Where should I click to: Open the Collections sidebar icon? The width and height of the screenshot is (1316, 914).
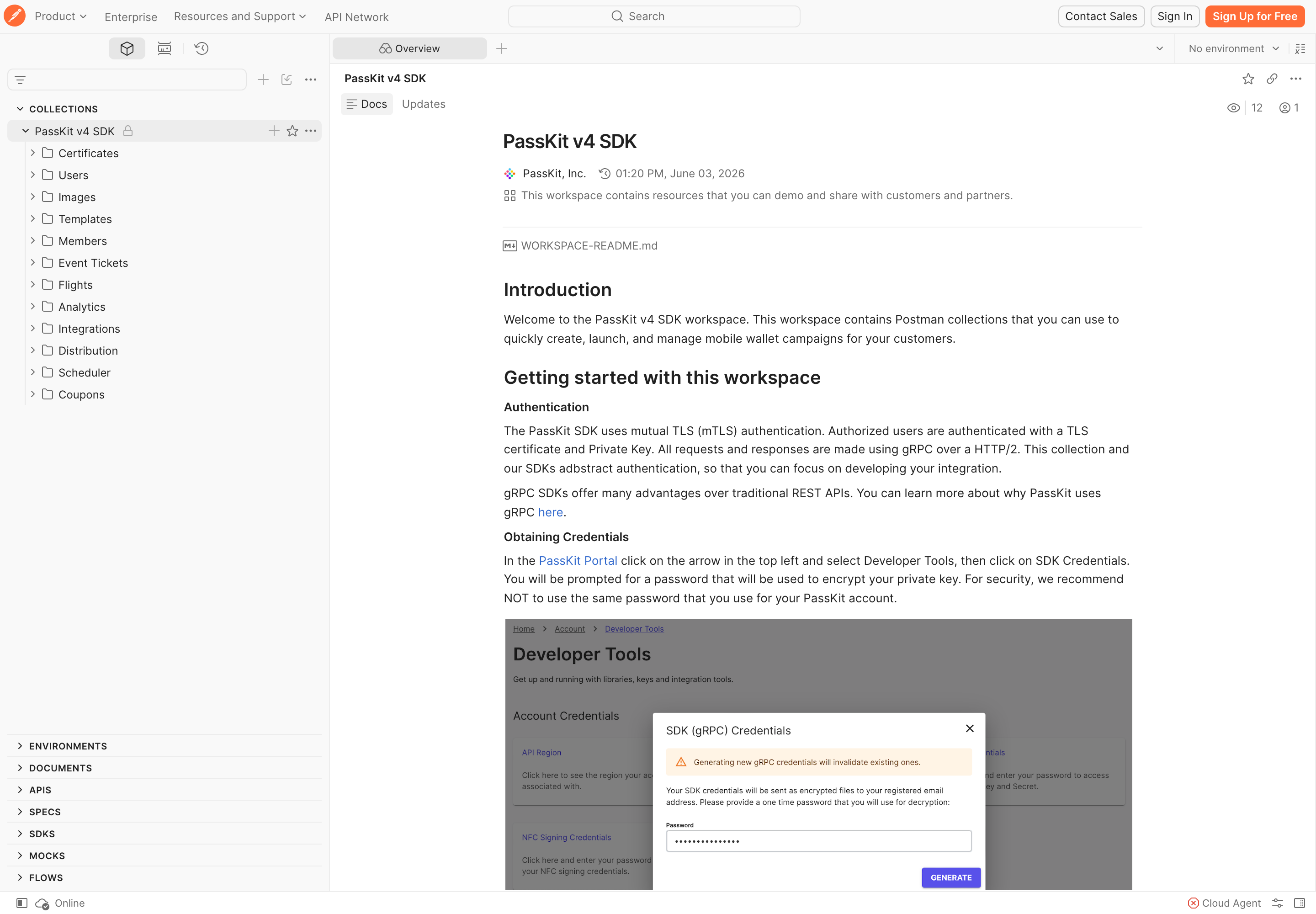coord(127,48)
